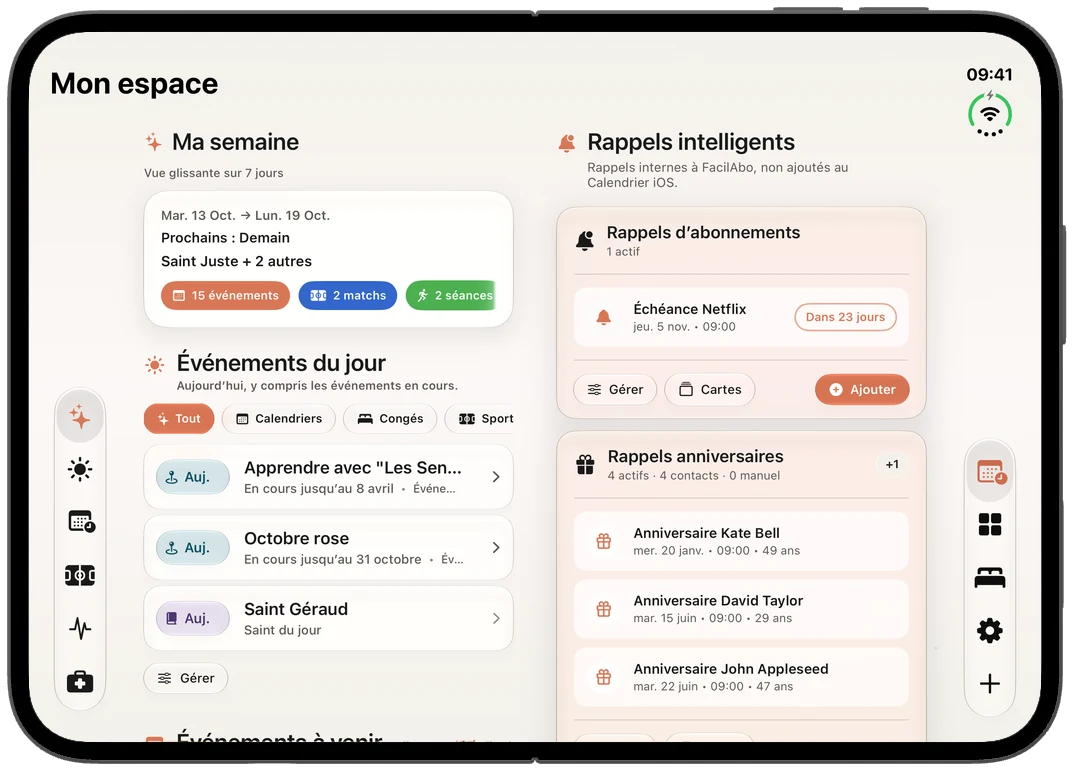Select the Tout filter tab
Image resolution: width=1074 pixels, height=771 pixels.
pyautogui.click(x=179, y=418)
